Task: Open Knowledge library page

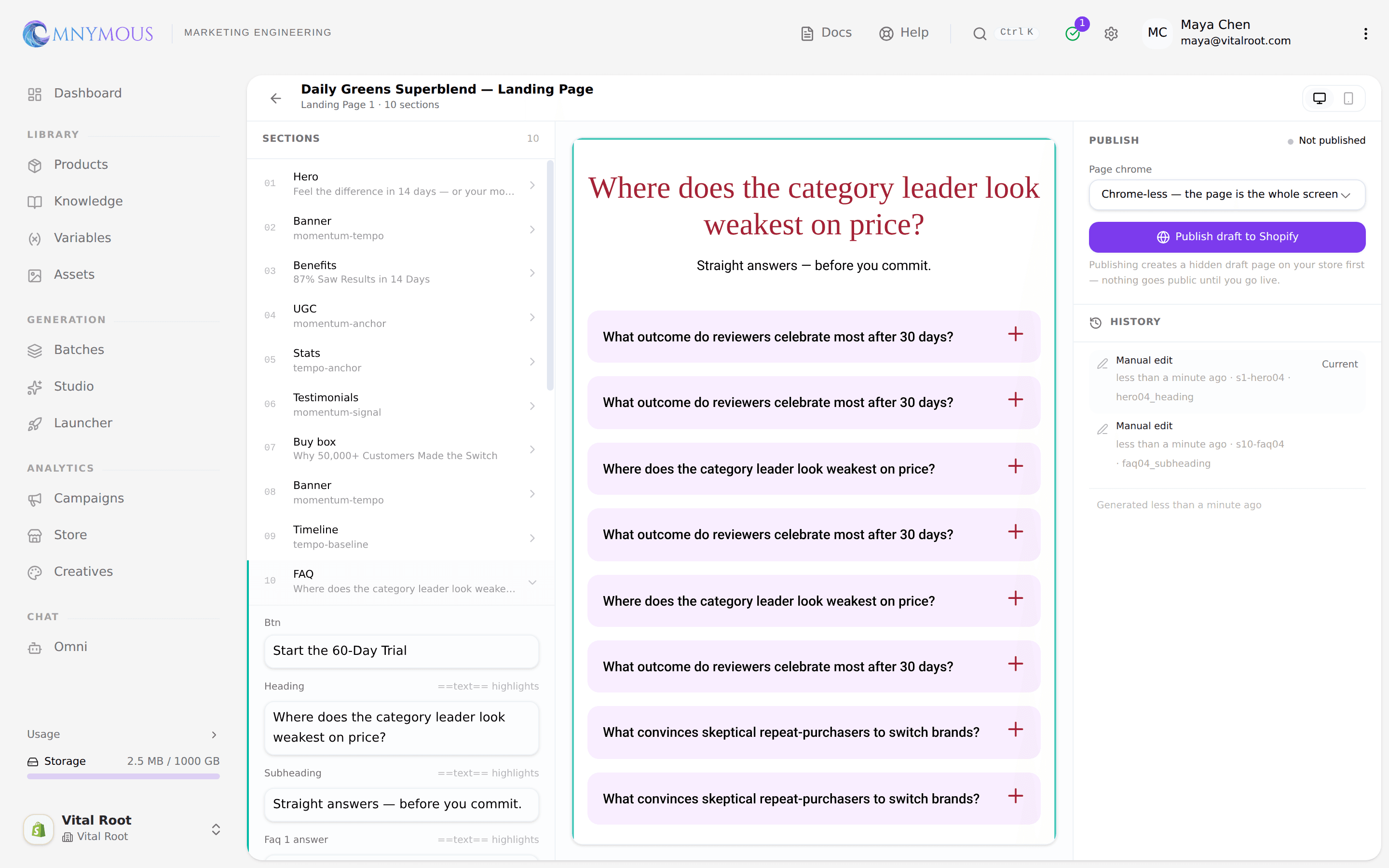Action: (x=123, y=202)
